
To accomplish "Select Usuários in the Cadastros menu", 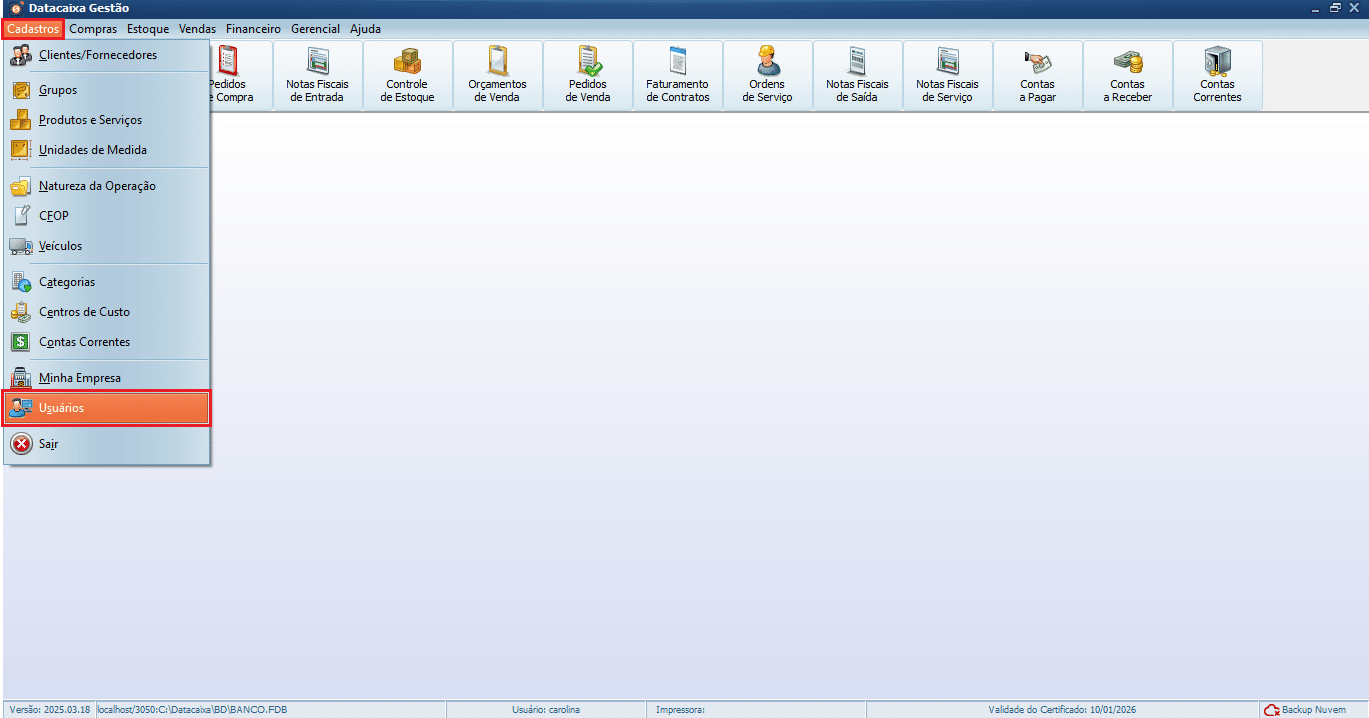I will pos(106,408).
